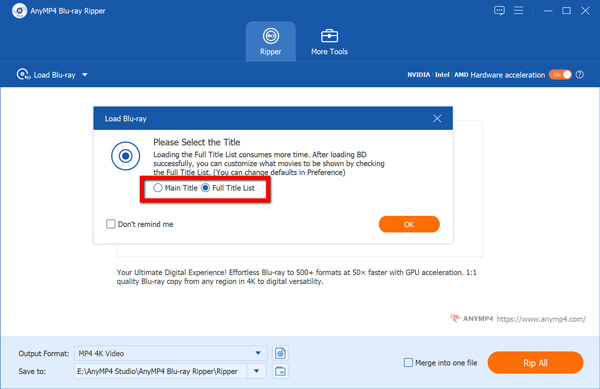Click the orange OK button
Image resolution: width=600 pixels, height=389 pixels.
[409, 224]
